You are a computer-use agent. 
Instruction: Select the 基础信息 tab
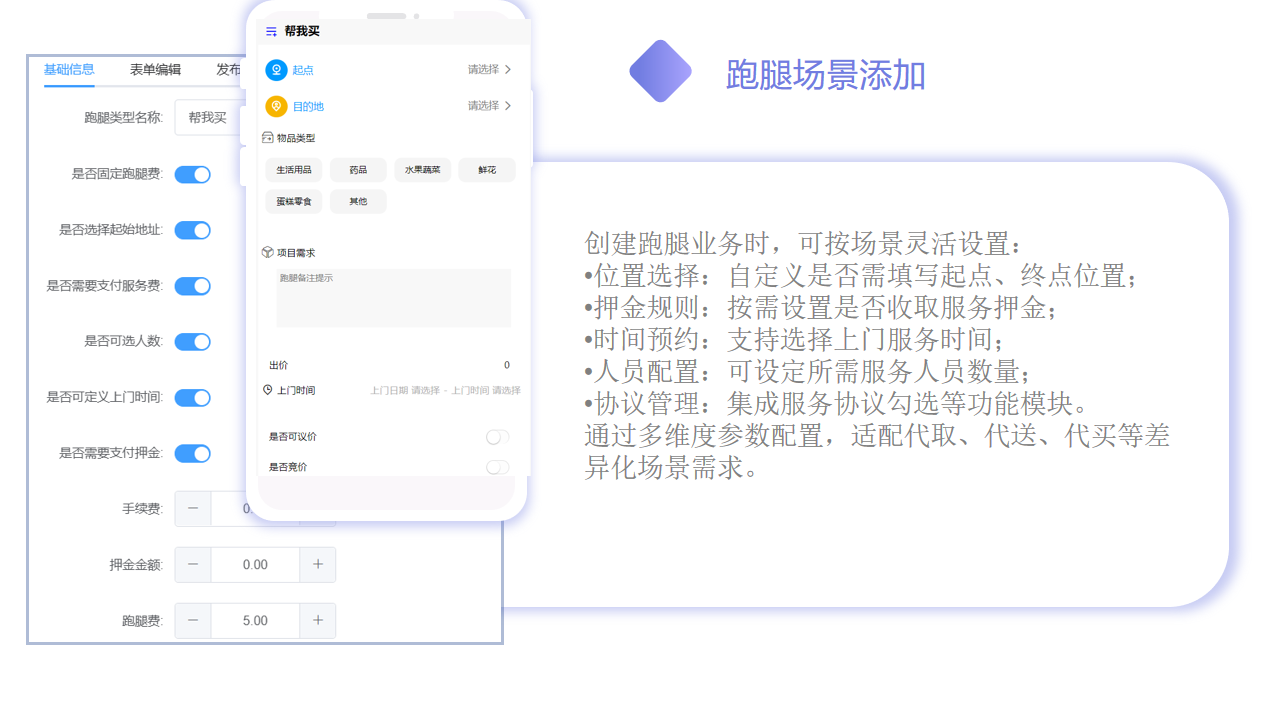click(69, 70)
